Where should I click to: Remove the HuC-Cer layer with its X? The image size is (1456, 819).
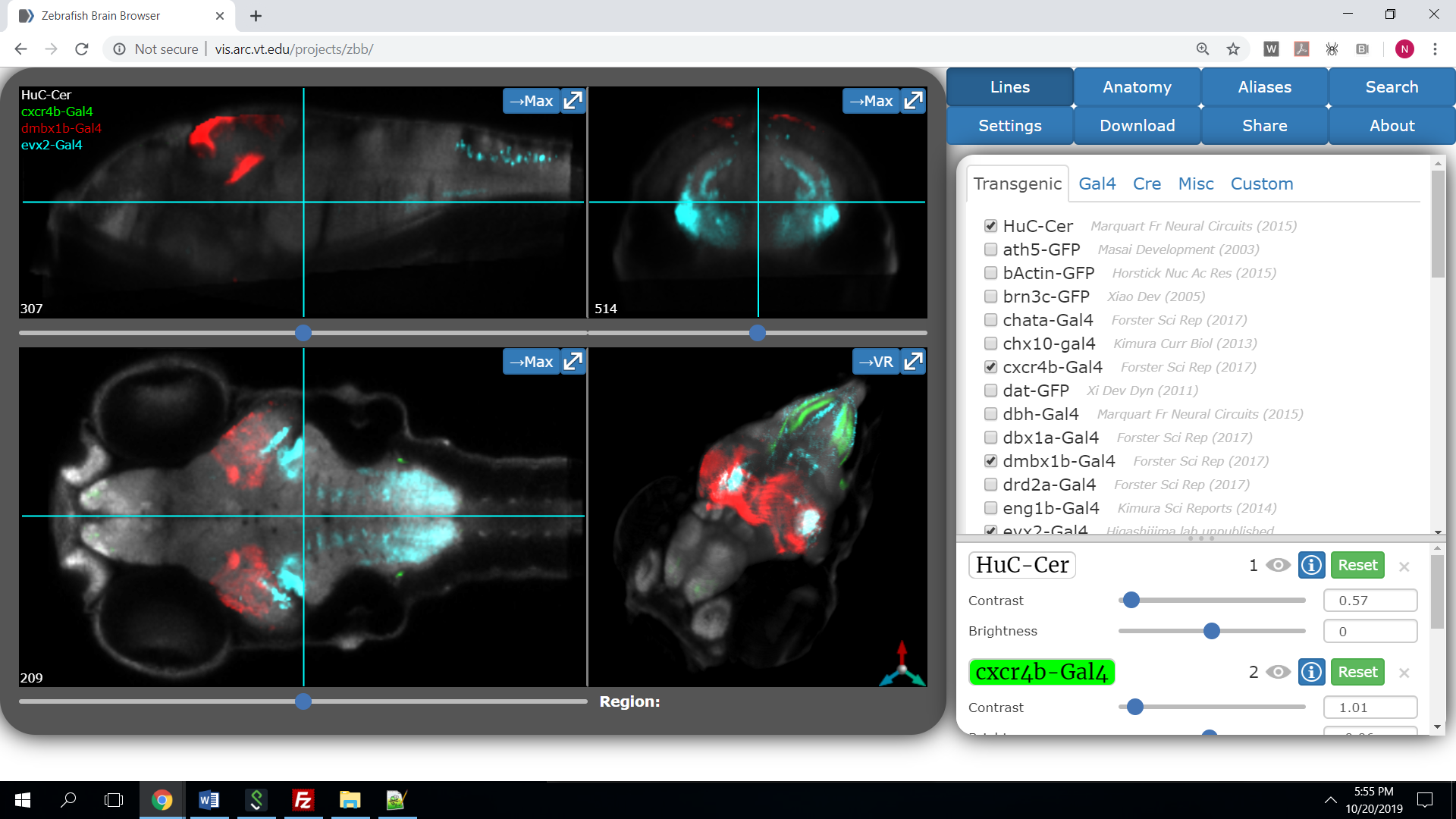(1404, 566)
